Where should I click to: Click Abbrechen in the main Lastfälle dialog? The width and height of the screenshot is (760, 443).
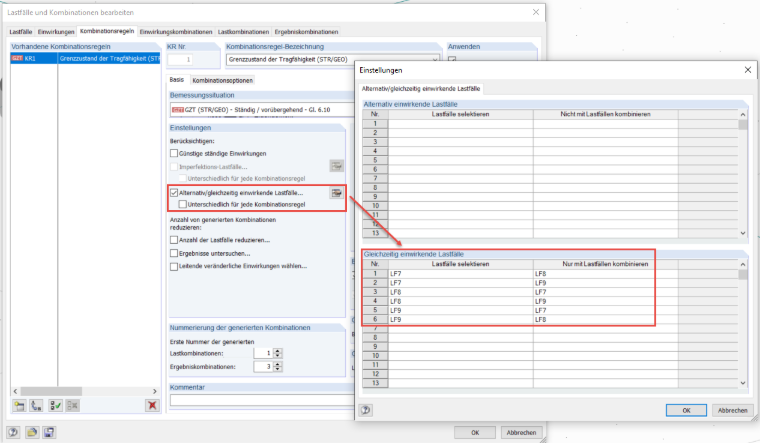pyautogui.click(x=522, y=432)
